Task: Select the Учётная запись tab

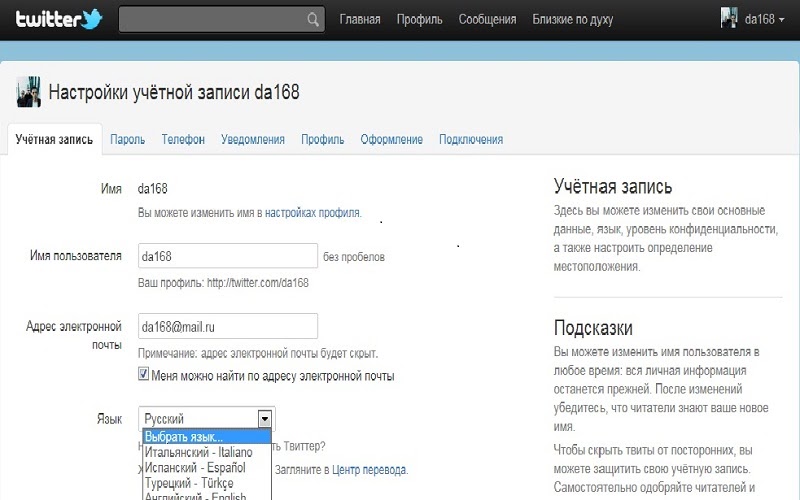Action: 54,139
